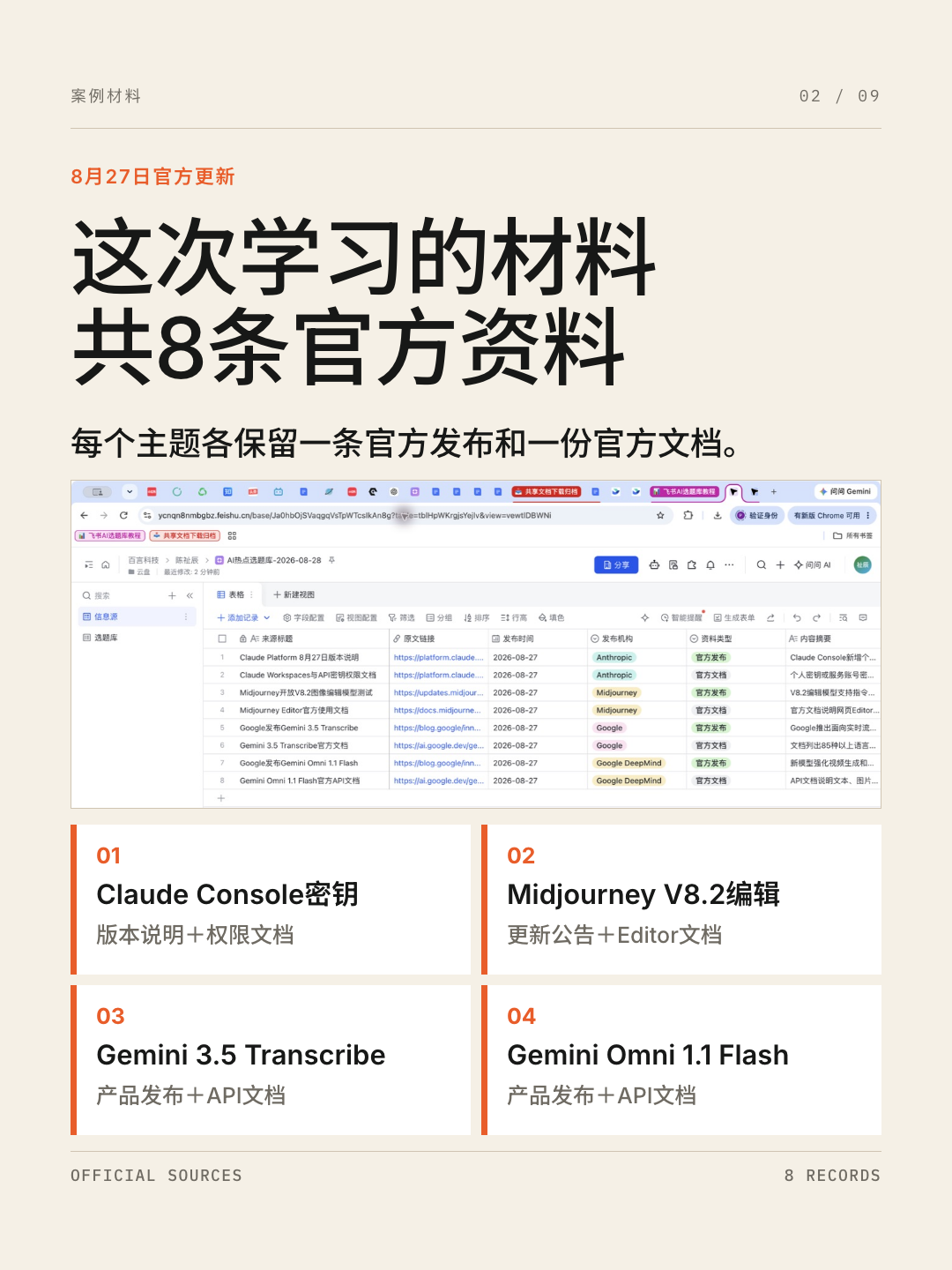Open the 行高 row height tool

click(x=514, y=617)
